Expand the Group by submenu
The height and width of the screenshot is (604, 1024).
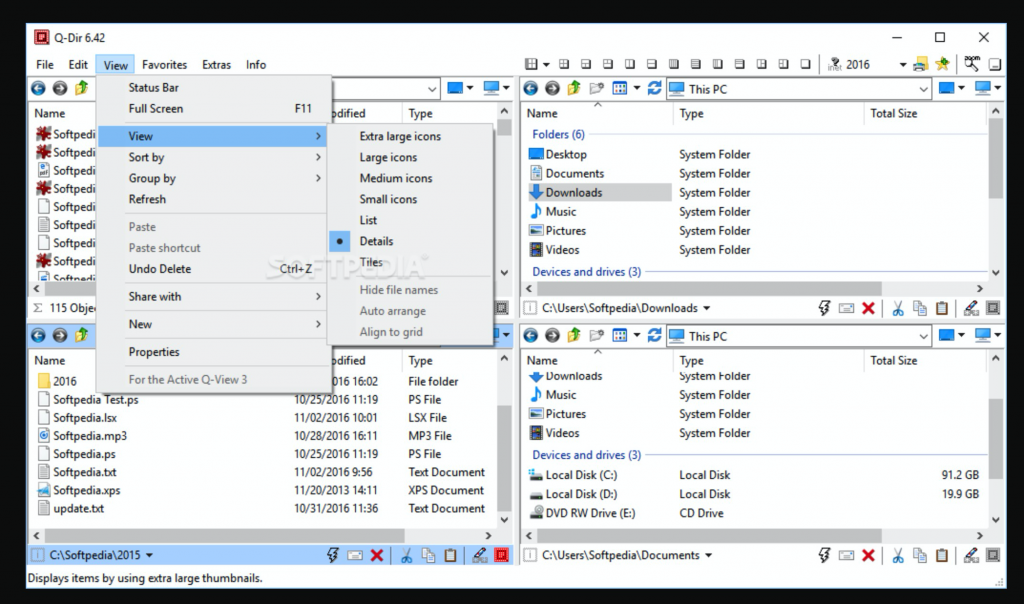click(213, 178)
